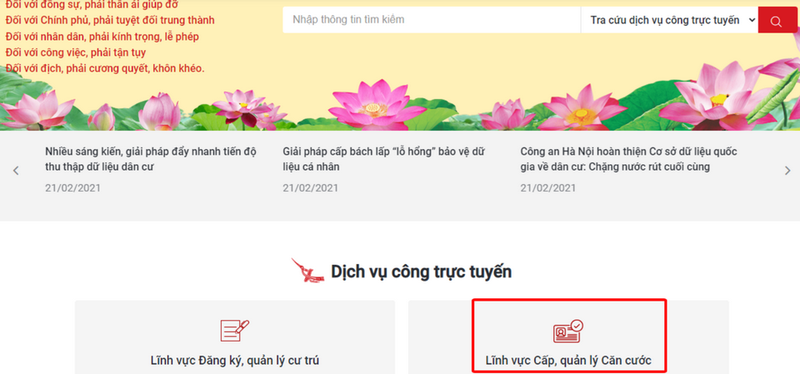Open 'Lĩnh vực Đăng ký, quản lý cư trú'
The height and width of the screenshot is (374, 800).
(x=235, y=360)
